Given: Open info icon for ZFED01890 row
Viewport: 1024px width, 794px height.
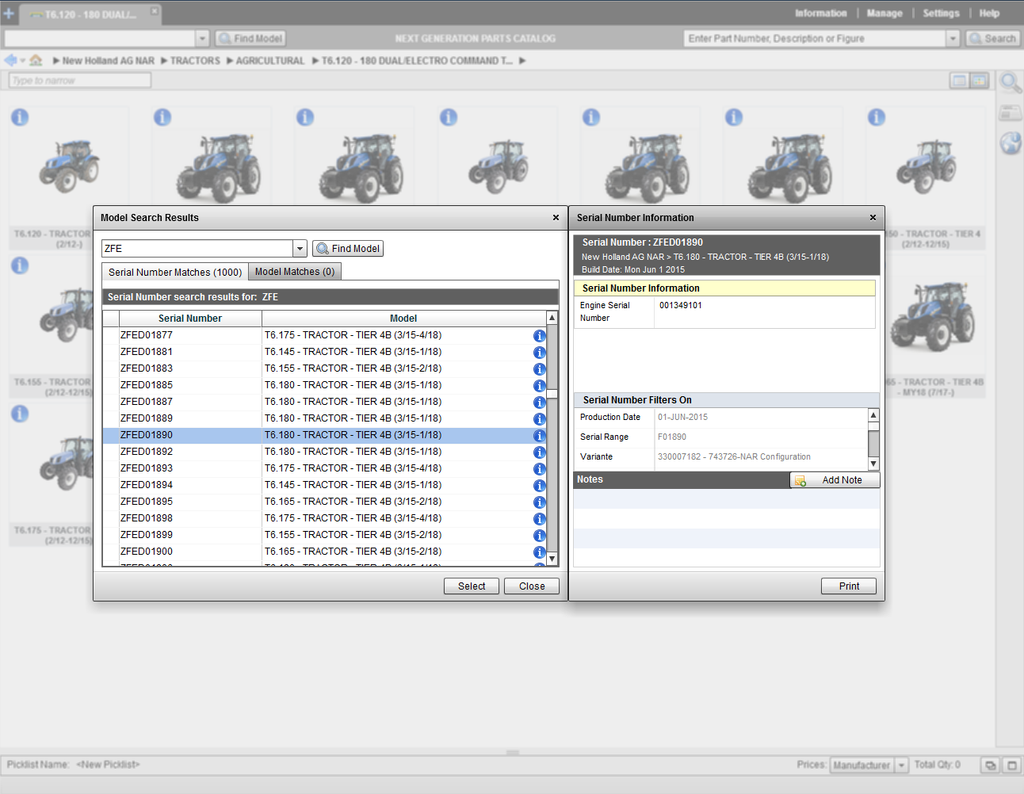Looking at the screenshot, I should point(539,436).
